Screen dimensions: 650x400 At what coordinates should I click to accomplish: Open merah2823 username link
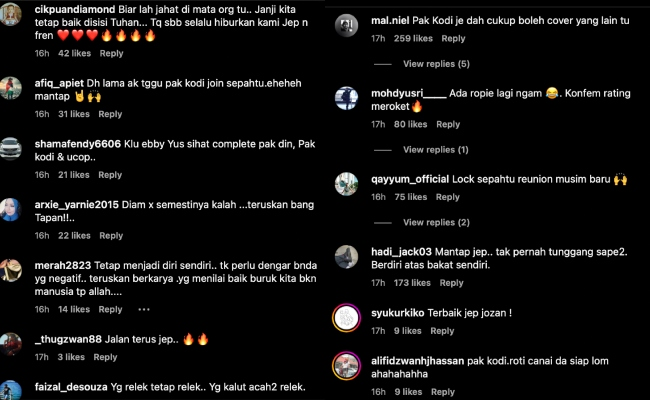click(63, 265)
